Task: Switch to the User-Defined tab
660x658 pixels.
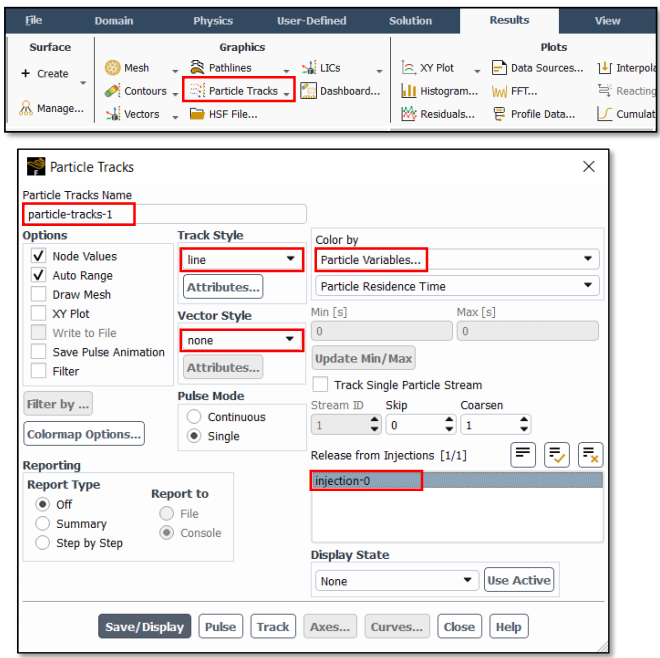Action: [x=311, y=21]
